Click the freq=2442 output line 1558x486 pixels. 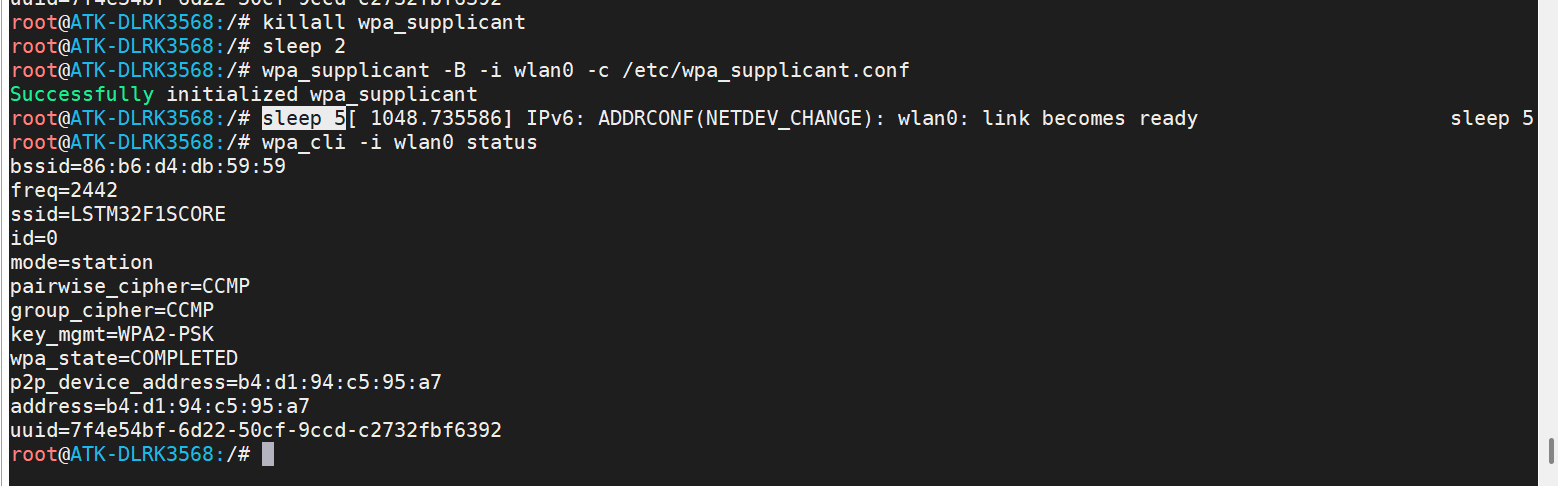[64, 191]
